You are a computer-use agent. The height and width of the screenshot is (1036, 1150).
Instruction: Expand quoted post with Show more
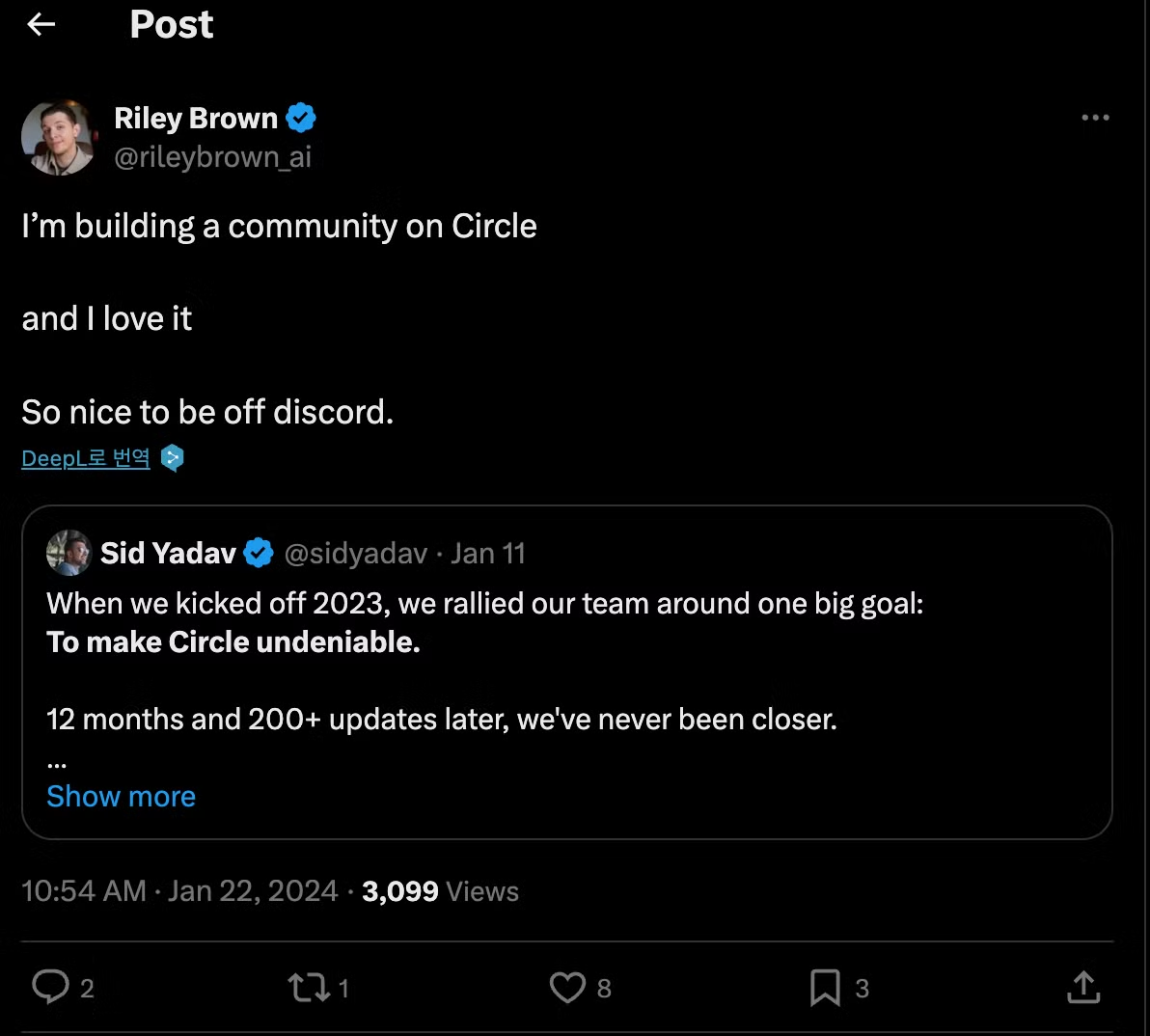[x=121, y=797]
